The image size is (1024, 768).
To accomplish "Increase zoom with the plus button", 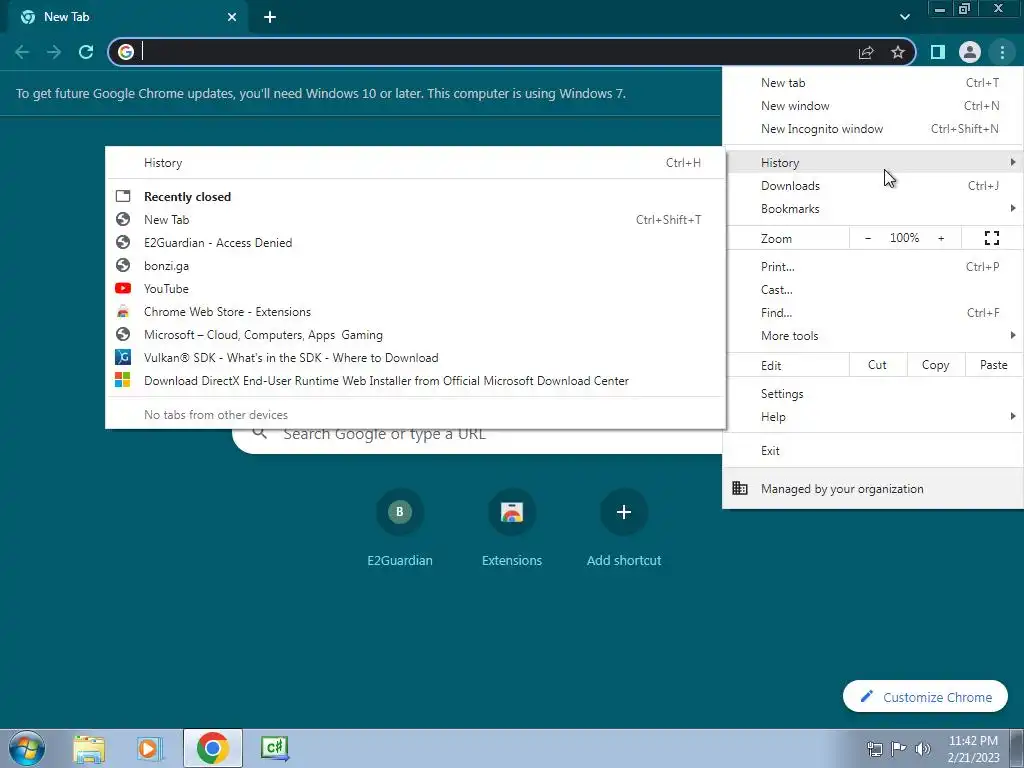I will pyautogui.click(x=941, y=238).
